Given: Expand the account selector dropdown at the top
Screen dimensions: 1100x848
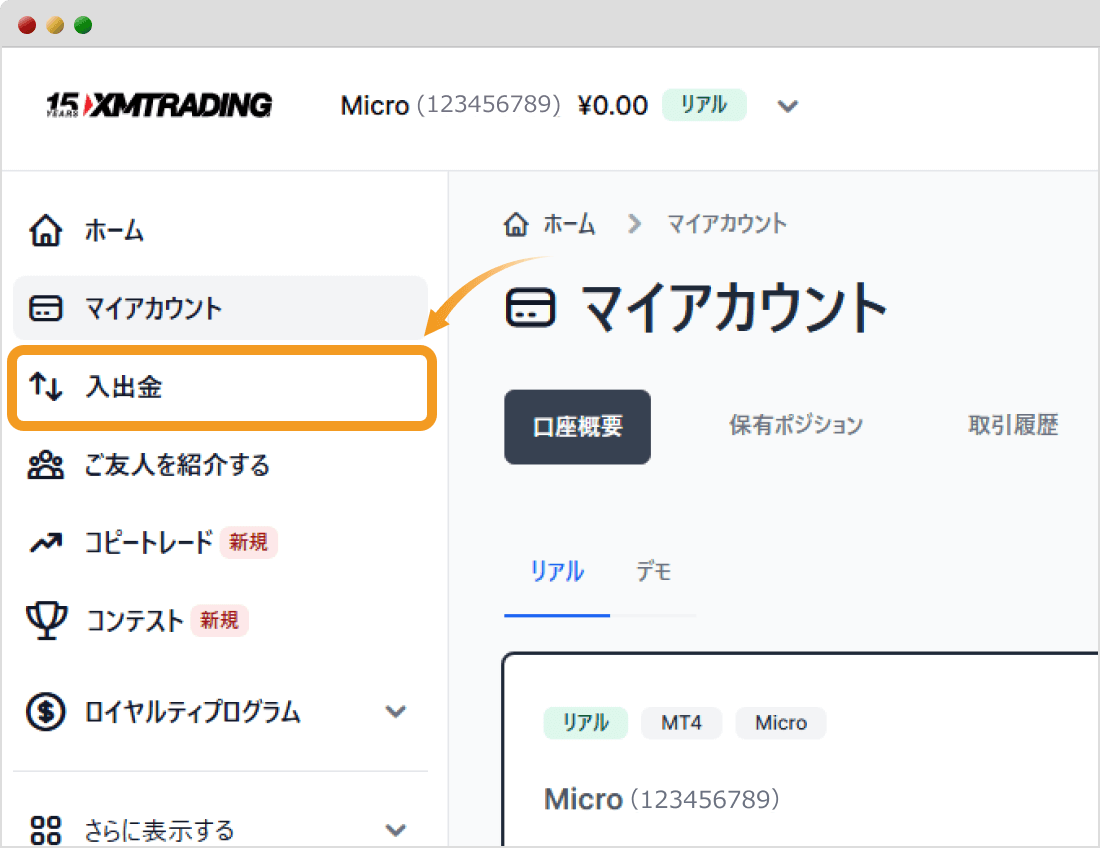Looking at the screenshot, I should [x=788, y=106].
